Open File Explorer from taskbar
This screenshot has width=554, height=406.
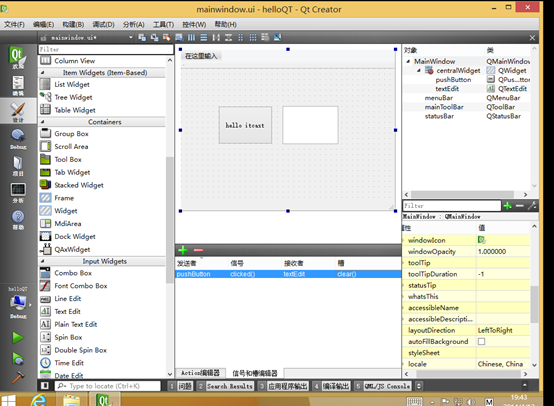point(71,400)
